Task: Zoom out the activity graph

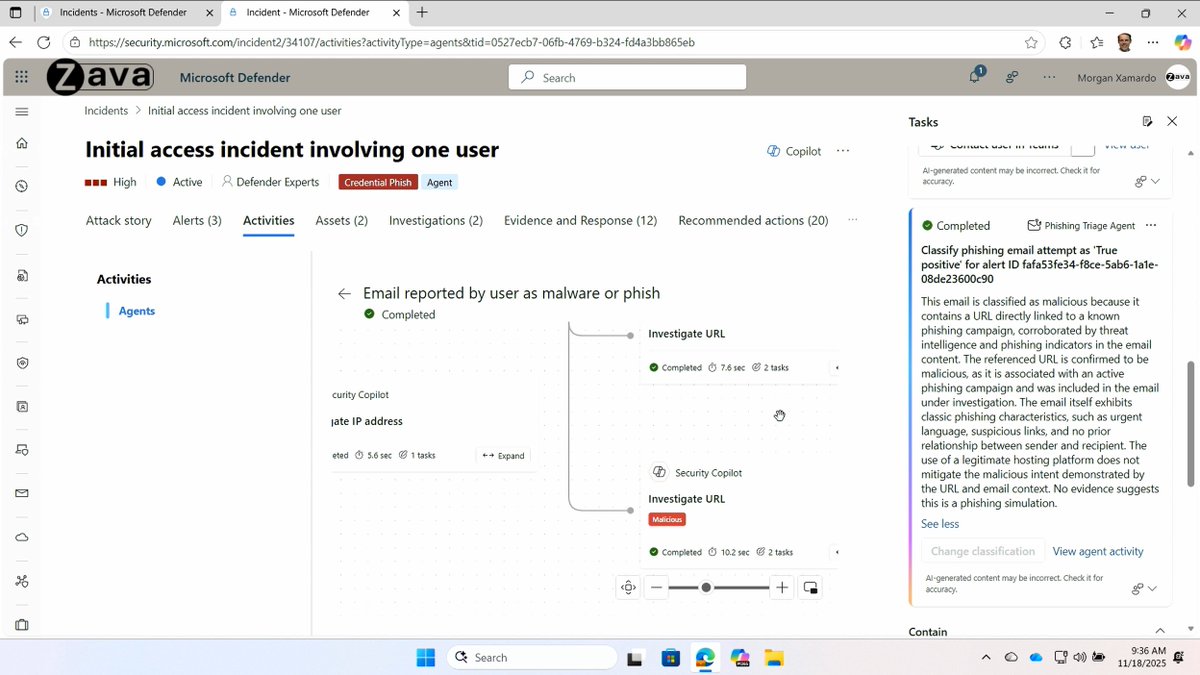Action: 657,587
